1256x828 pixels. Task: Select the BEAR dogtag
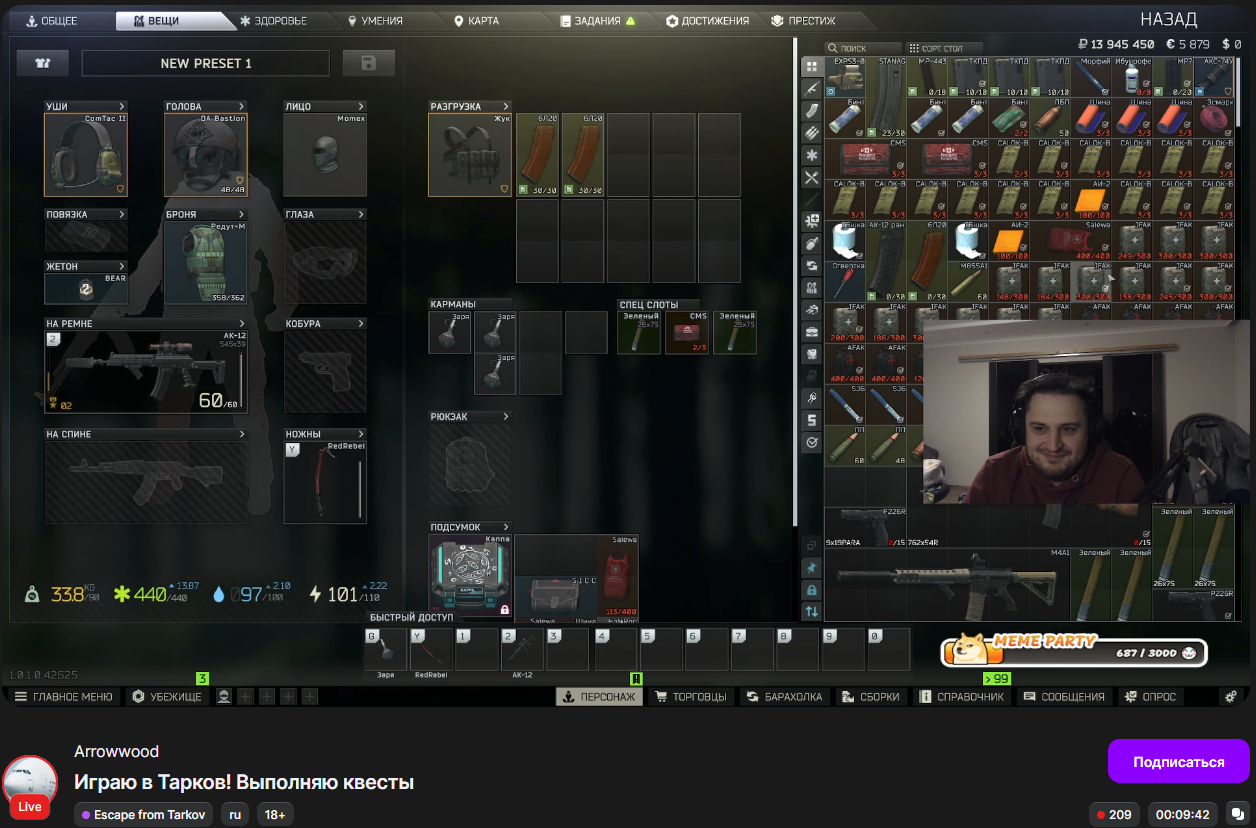[x=86, y=289]
